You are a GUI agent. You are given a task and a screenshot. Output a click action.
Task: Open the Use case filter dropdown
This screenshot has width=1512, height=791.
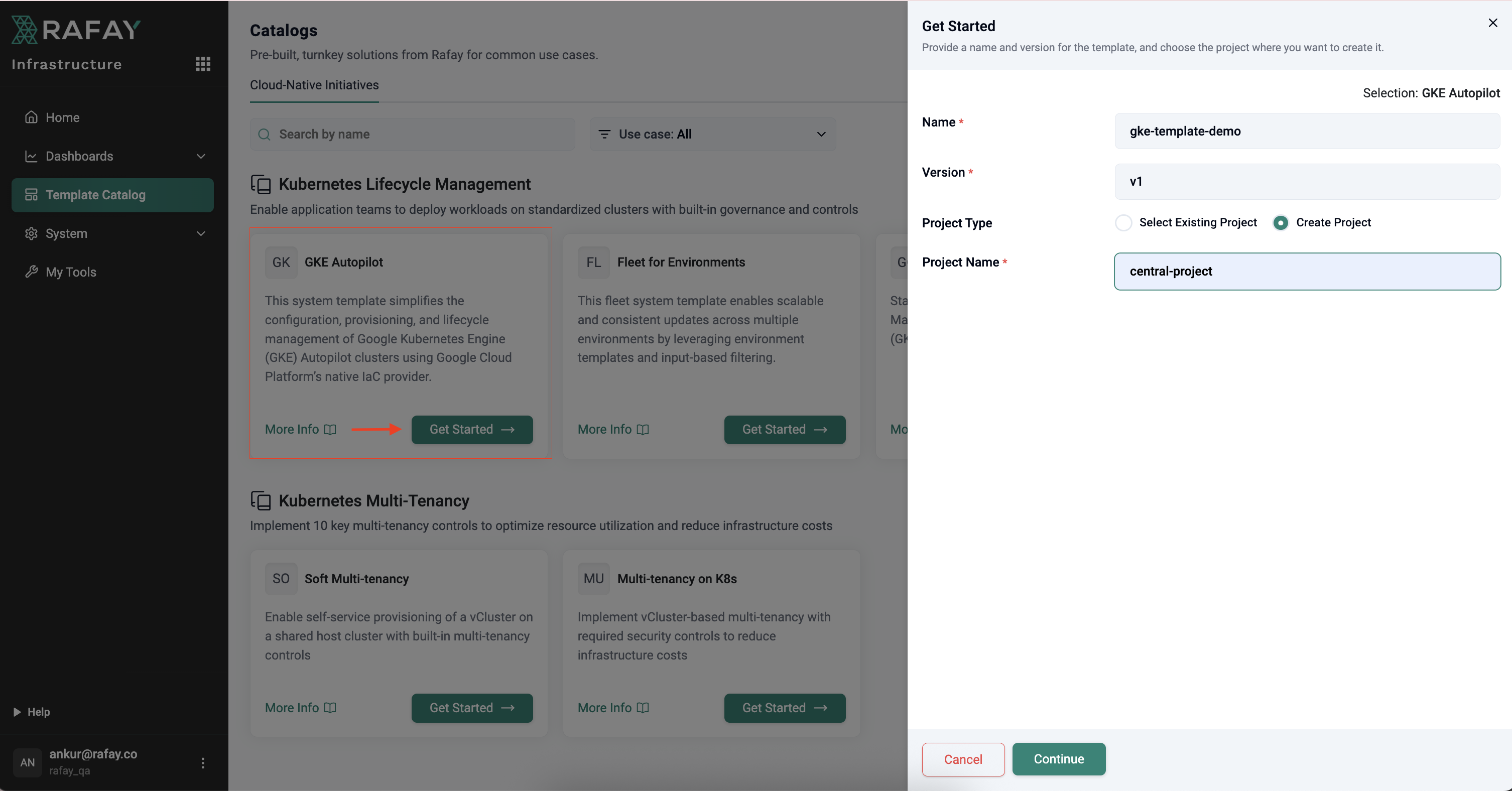click(712, 135)
